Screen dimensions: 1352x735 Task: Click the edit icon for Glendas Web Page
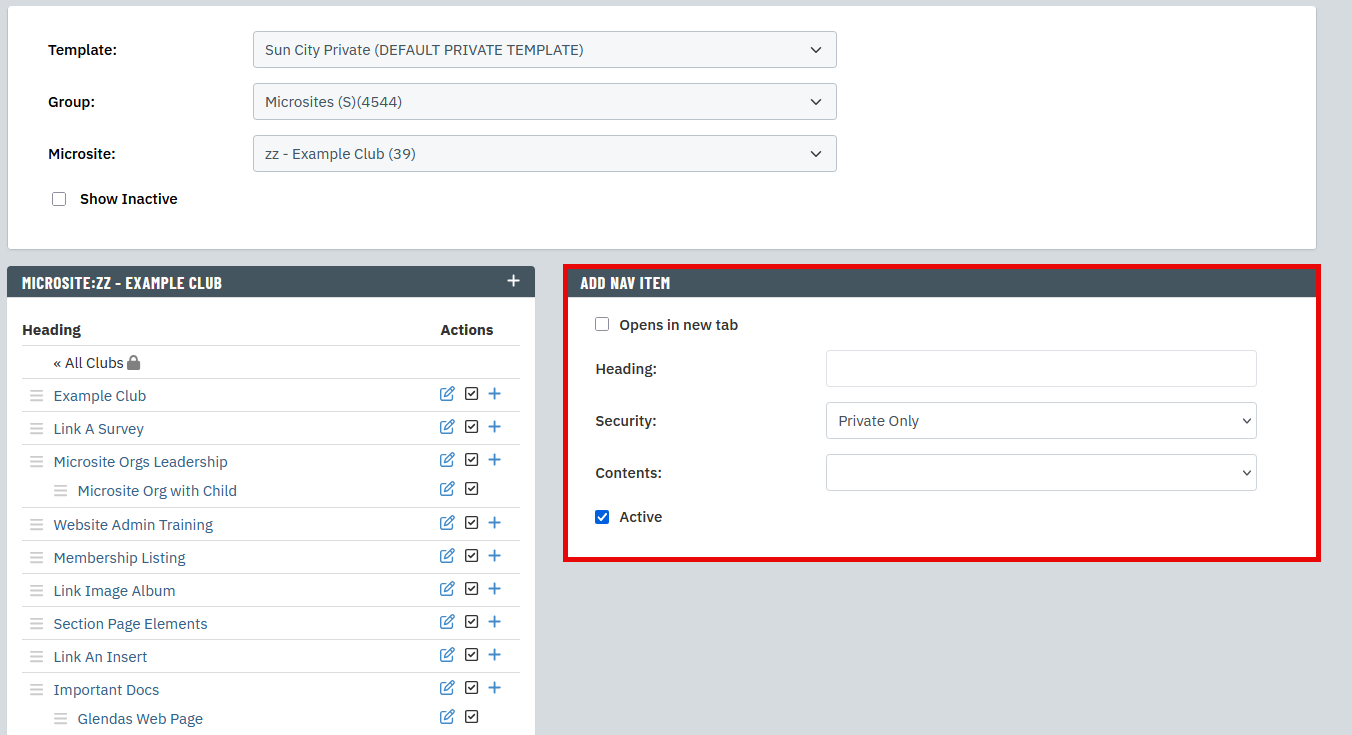tap(447, 717)
